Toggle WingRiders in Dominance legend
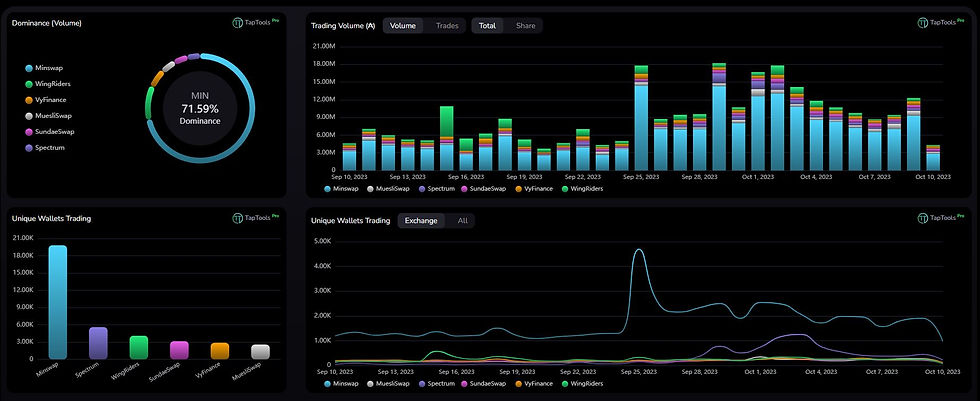 click(x=48, y=84)
